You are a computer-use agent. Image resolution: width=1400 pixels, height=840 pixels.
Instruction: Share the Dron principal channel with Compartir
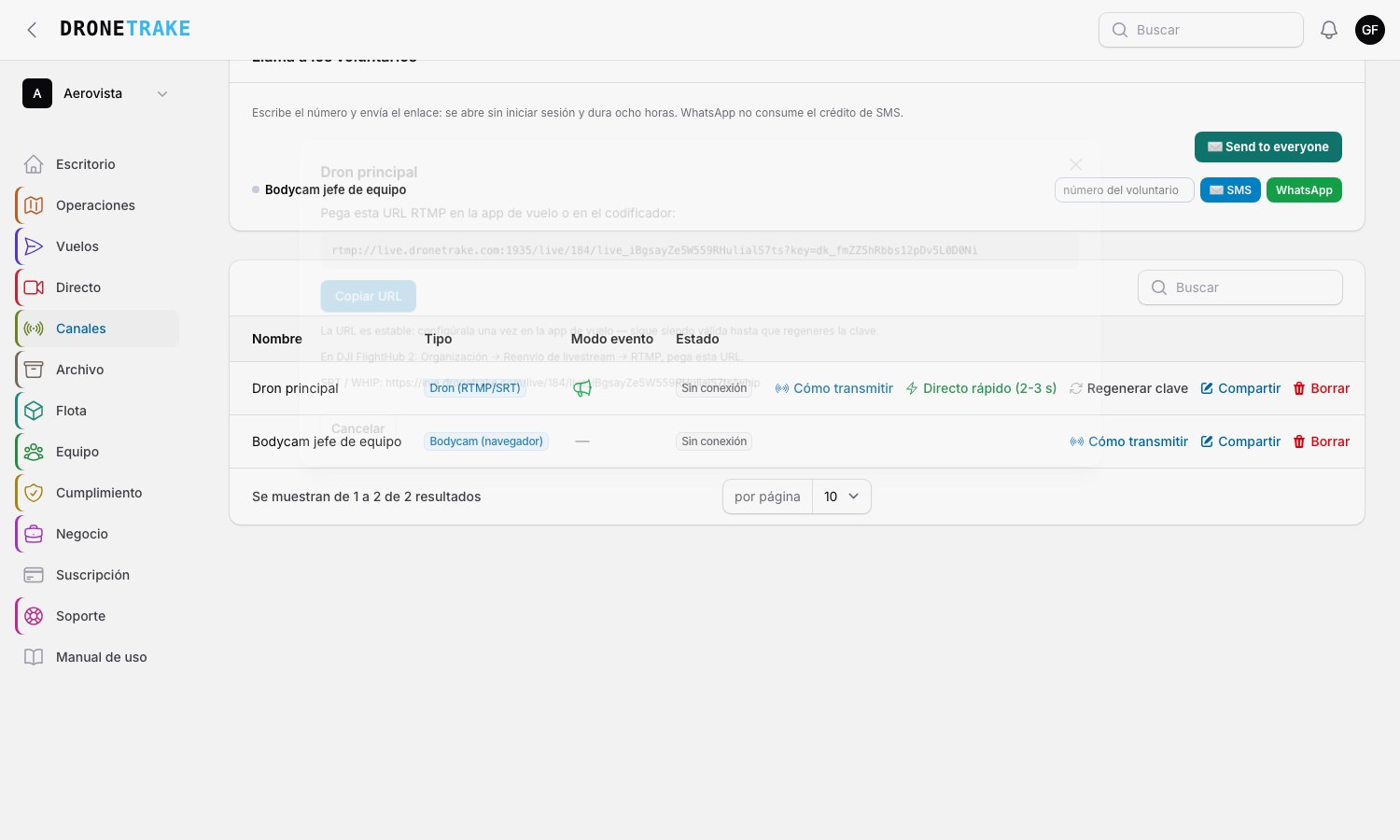pos(1240,388)
